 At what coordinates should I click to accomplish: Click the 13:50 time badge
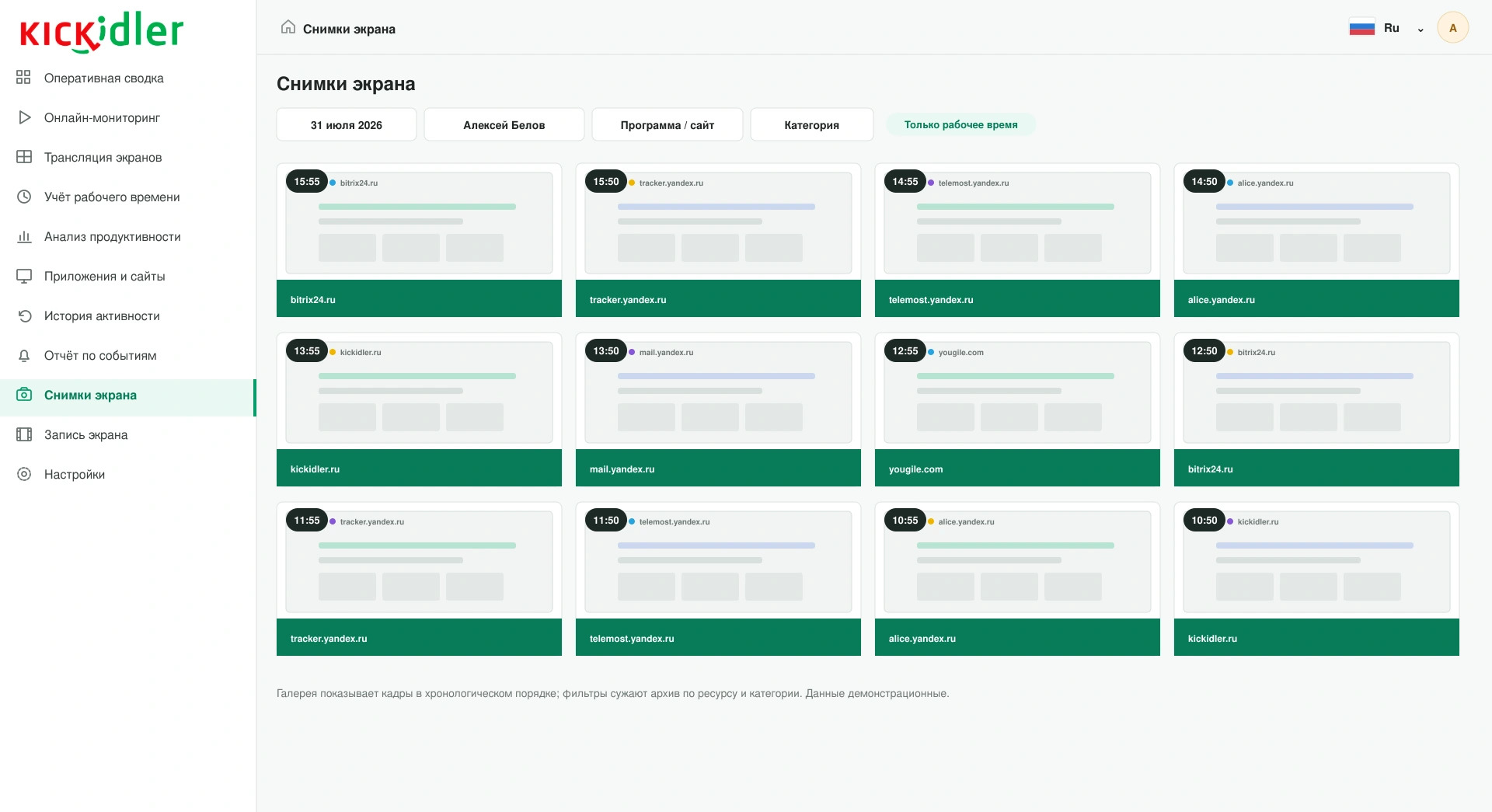click(606, 351)
